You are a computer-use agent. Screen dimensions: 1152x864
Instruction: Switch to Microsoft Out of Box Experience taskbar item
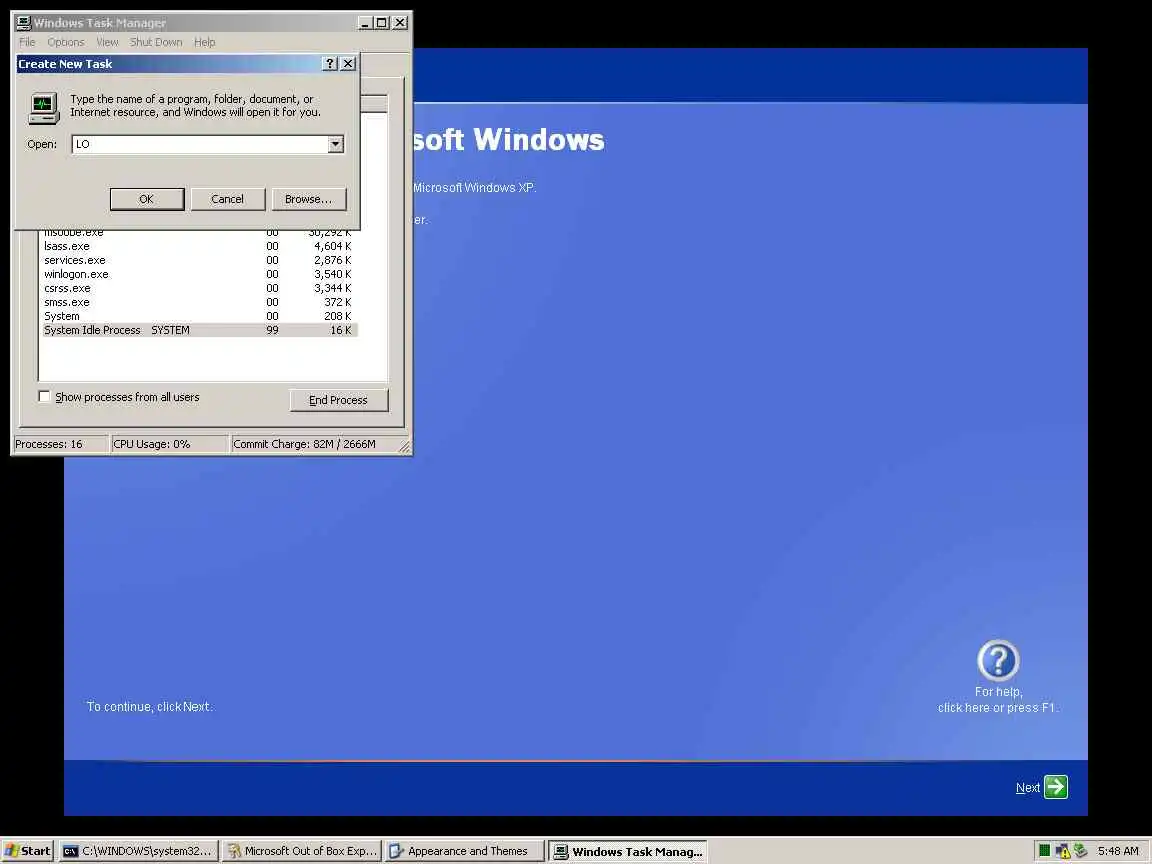[x=302, y=851]
